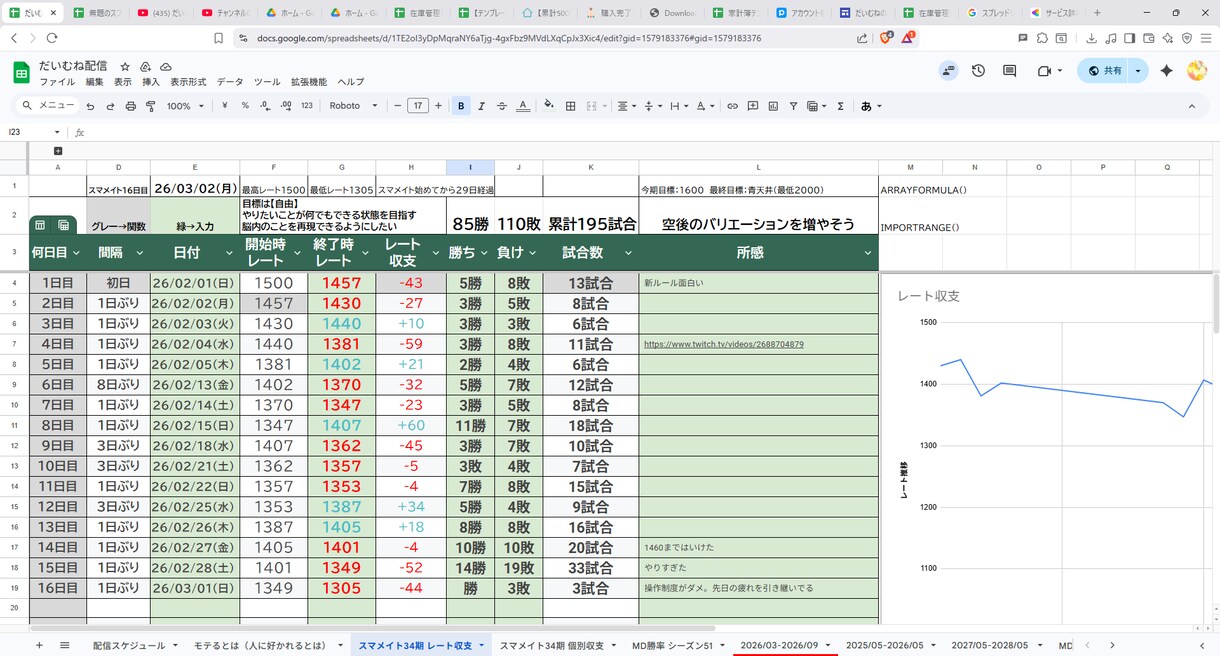Move the document folder icon
This screenshot has height=656, width=1220.
(x=146, y=65)
